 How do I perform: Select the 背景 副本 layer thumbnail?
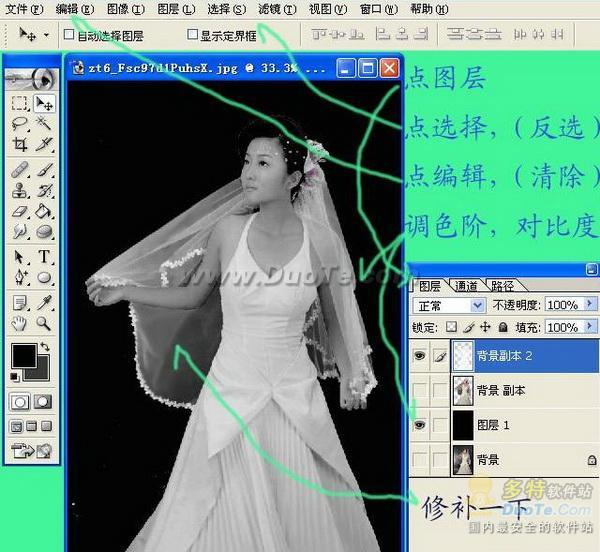(463, 391)
